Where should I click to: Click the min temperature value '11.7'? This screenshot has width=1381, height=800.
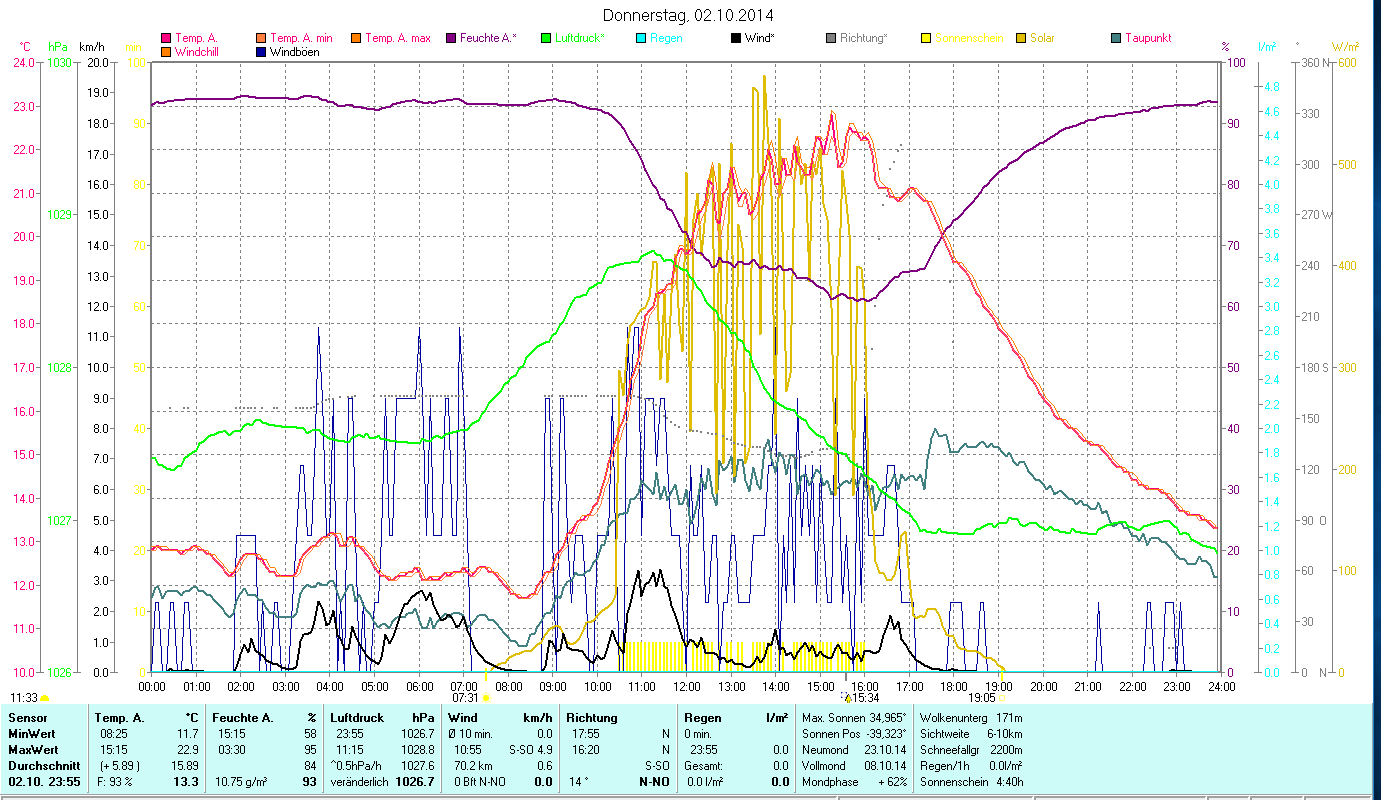pyautogui.click(x=189, y=734)
